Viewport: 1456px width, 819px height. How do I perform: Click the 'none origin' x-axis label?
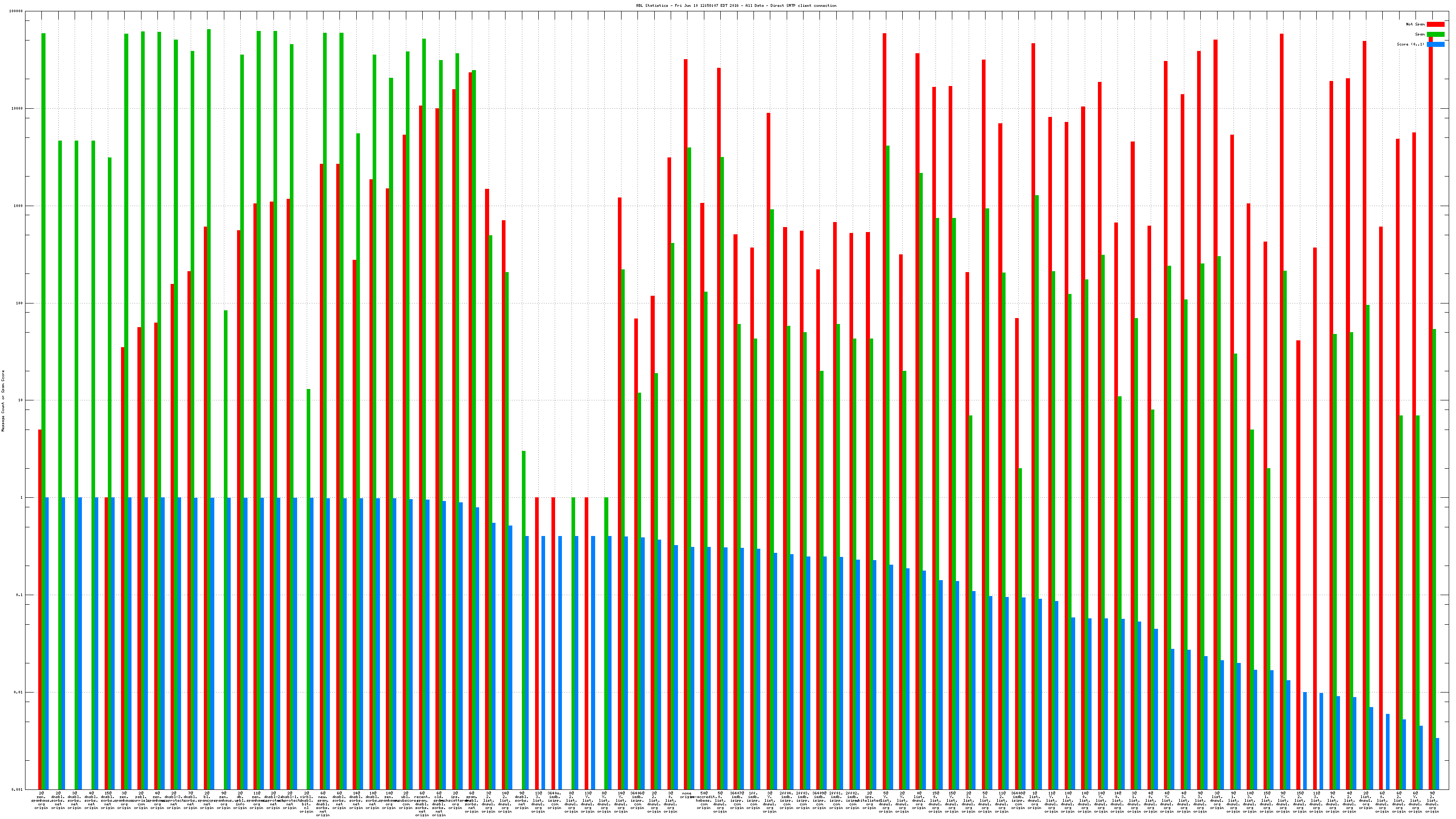coord(687,795)
